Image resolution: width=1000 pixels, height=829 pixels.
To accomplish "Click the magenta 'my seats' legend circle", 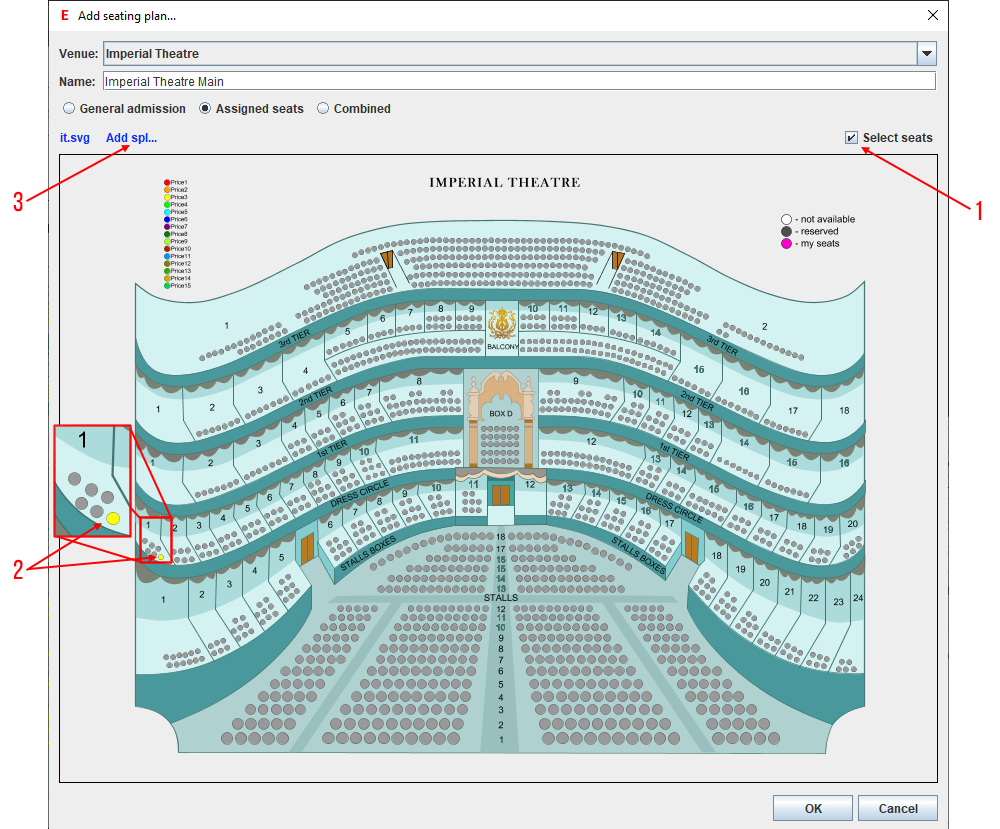I will coord(786,244).
